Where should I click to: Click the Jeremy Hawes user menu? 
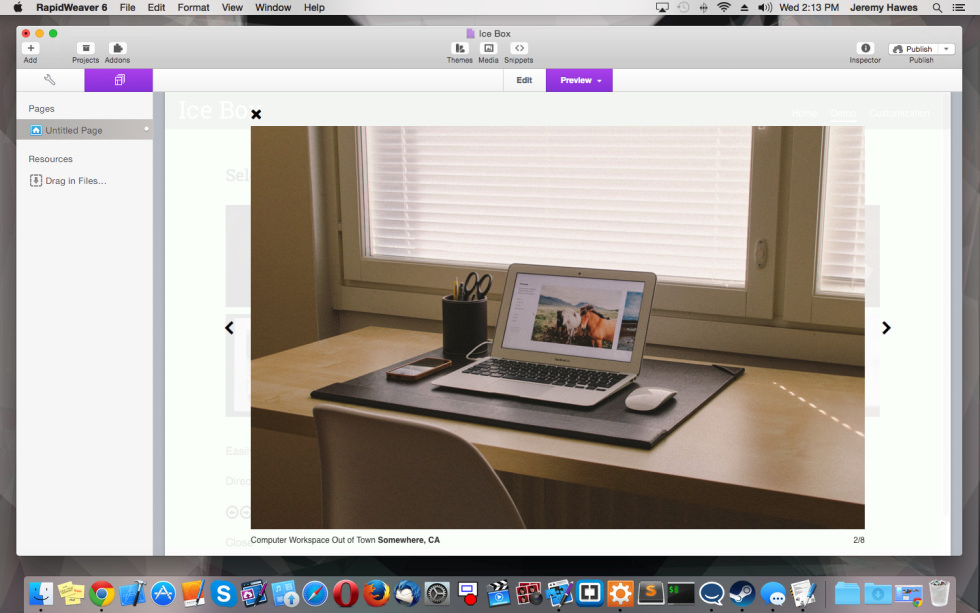pyautogui.click(x=884, y=7)
